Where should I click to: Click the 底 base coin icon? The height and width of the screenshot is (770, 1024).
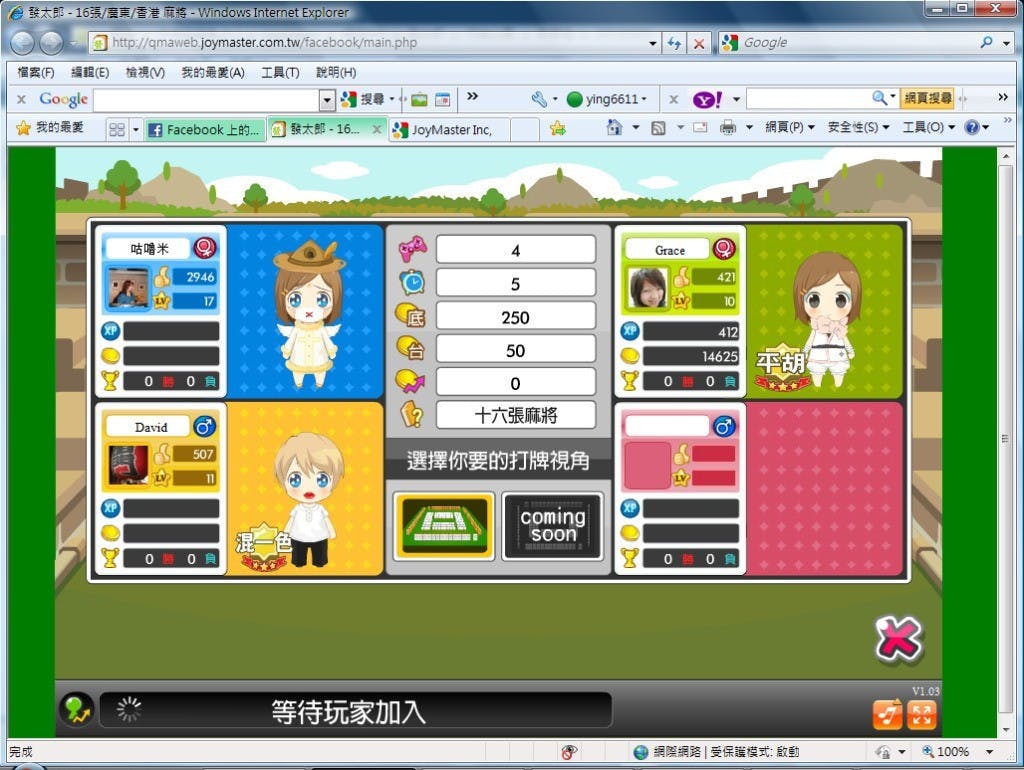point(411,315)
